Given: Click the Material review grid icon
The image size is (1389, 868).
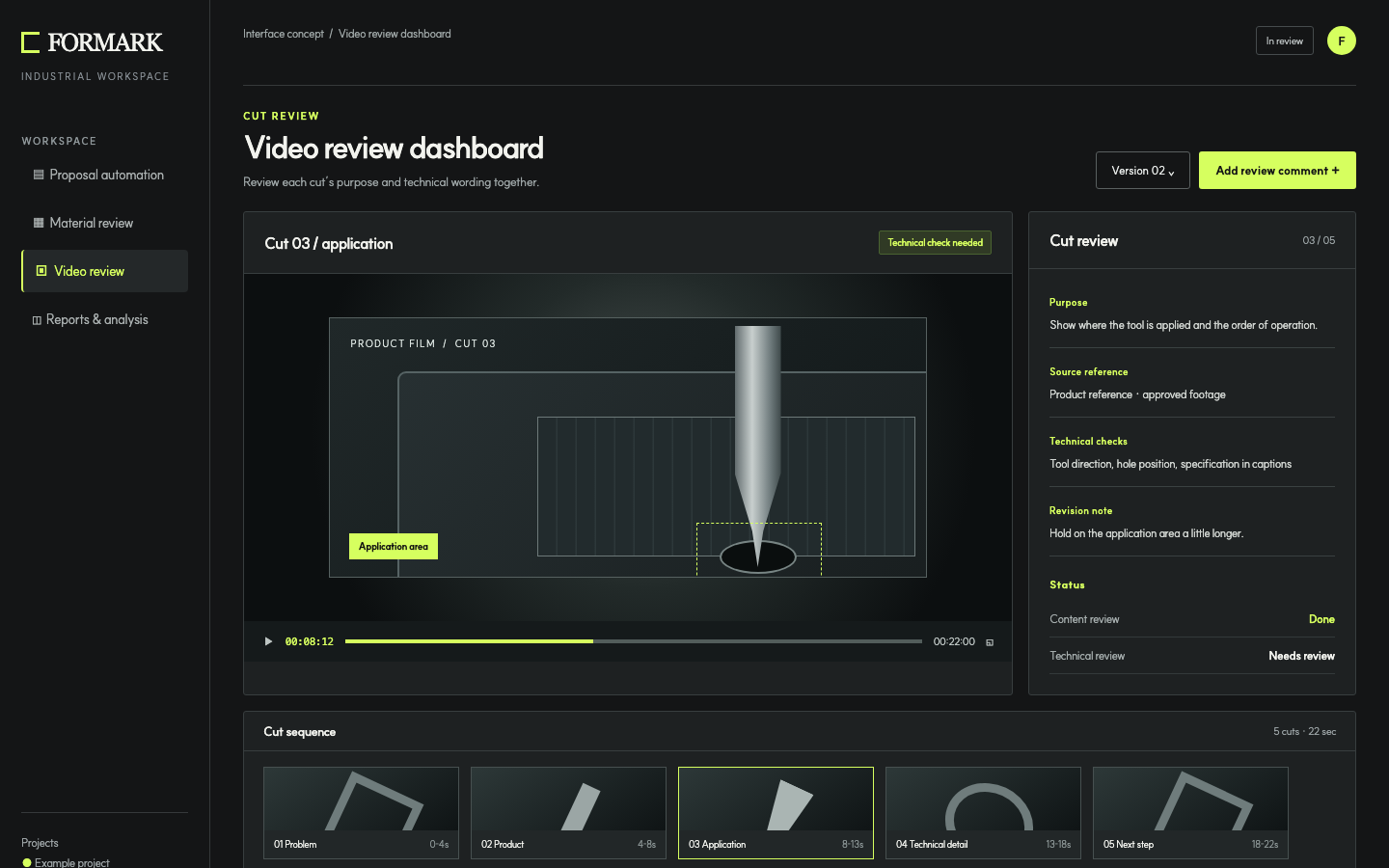Looking at the screenshot, I should point(39,223).
